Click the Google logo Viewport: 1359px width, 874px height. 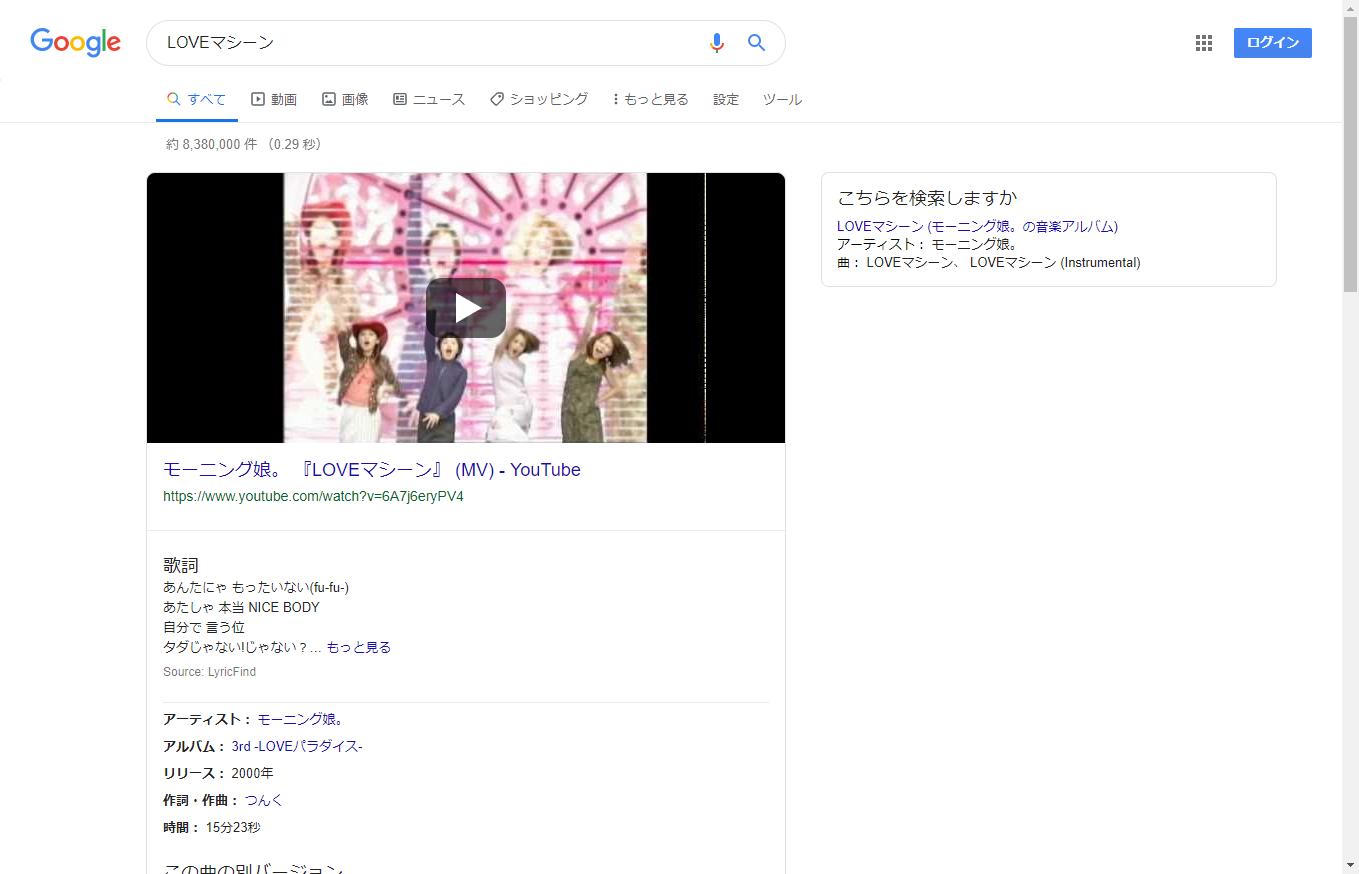click(x=75, y=42)
